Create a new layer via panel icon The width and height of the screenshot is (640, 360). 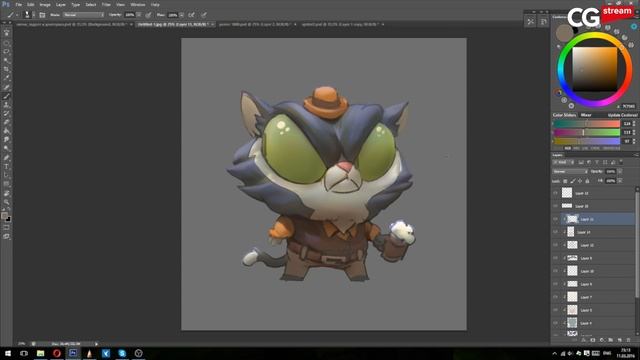pos(620,340)
